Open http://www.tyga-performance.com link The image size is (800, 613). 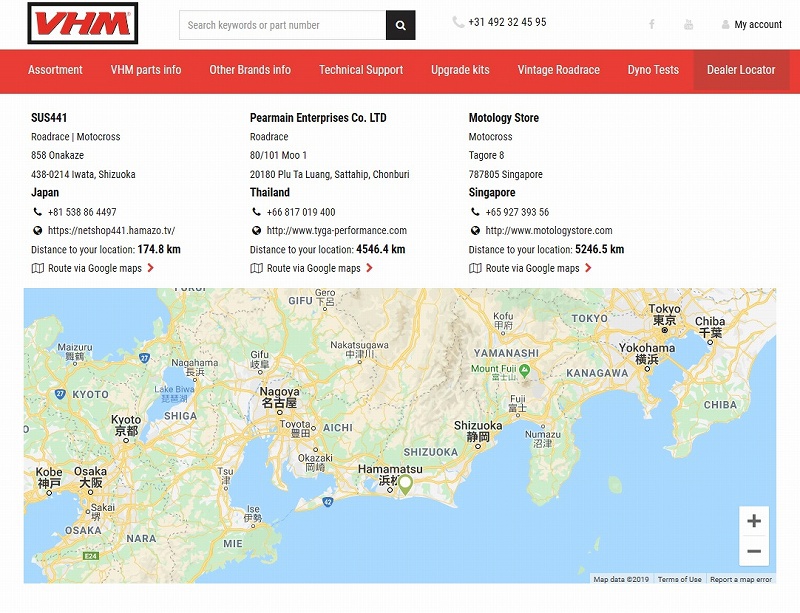[x=337, y=231]
